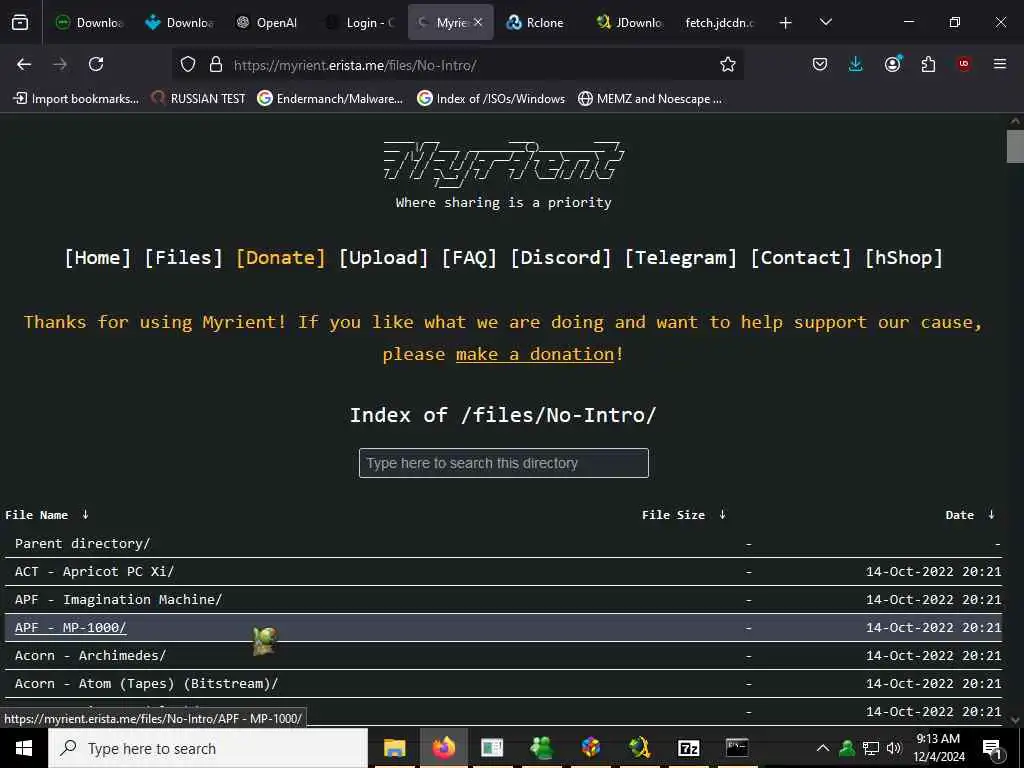
Task: Open the [Discord] navigation link
Action: point(561,257)
